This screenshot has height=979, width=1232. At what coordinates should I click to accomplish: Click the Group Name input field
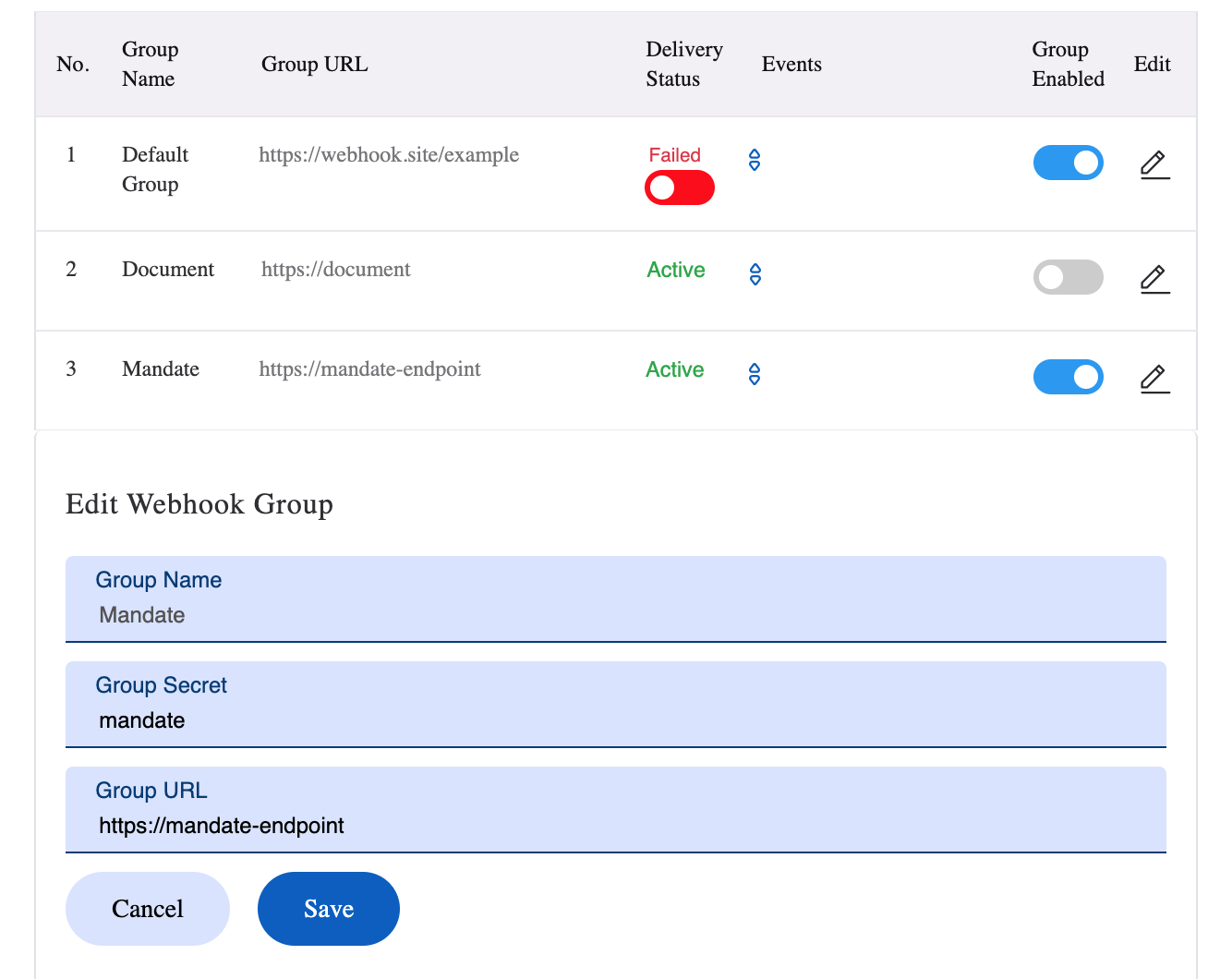[615, 615]
